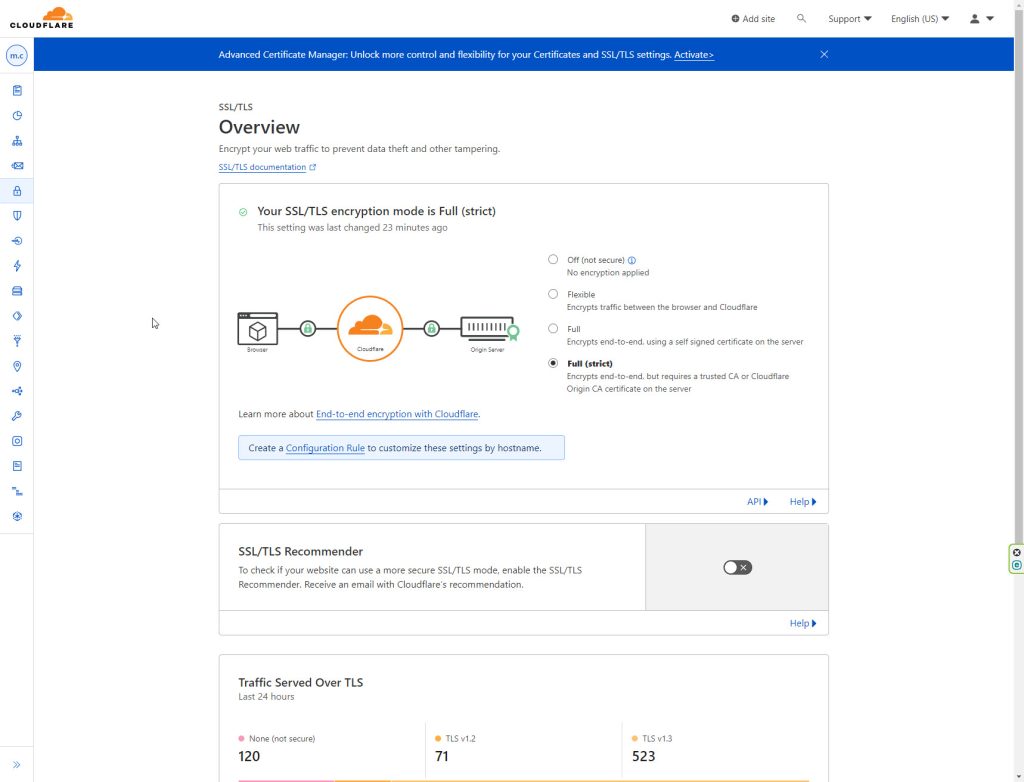
Task: Click the Cloudflare logo in header
Action: point(41,18)
